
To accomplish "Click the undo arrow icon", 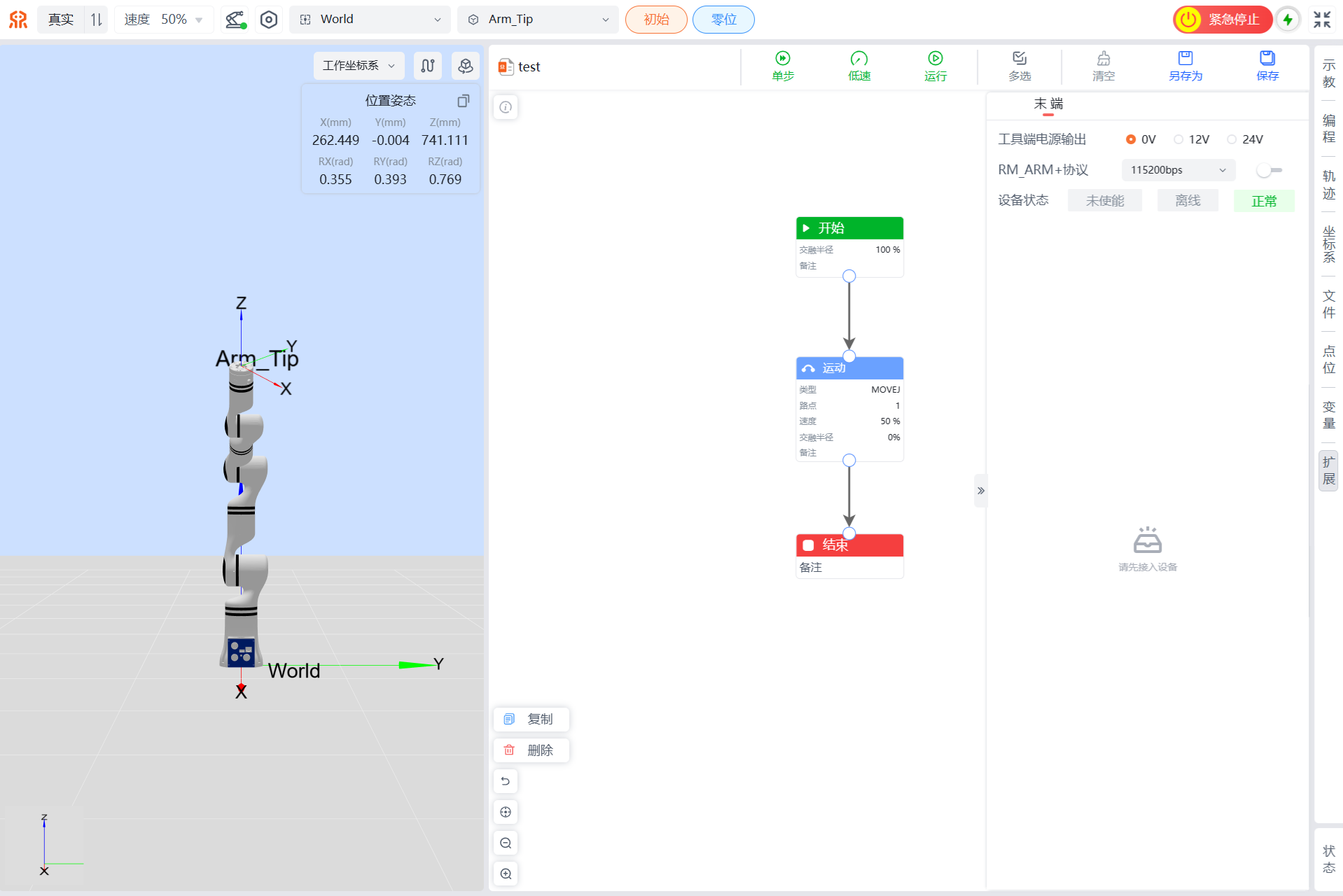I will click(x=506, y=781).
